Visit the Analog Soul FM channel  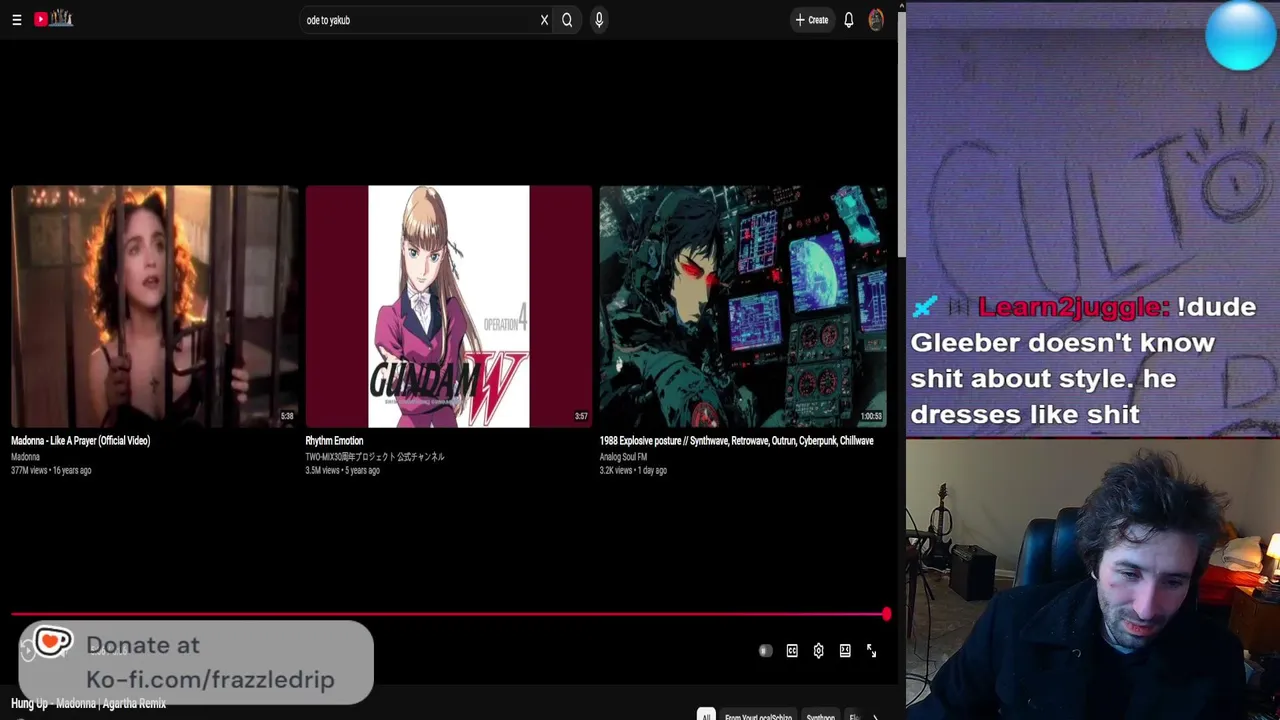(623, 457)
